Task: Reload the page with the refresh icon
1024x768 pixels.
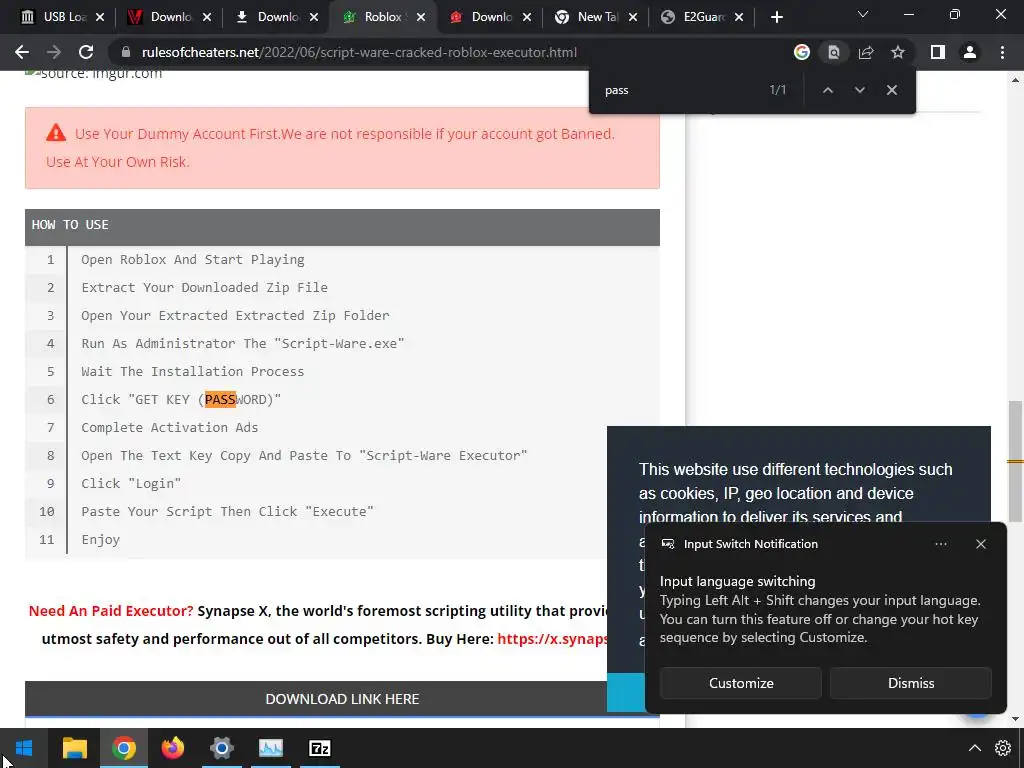Action: click(86, 52)
